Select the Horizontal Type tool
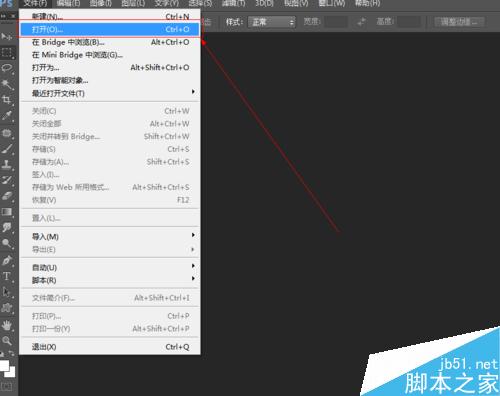 click(6, 276)
